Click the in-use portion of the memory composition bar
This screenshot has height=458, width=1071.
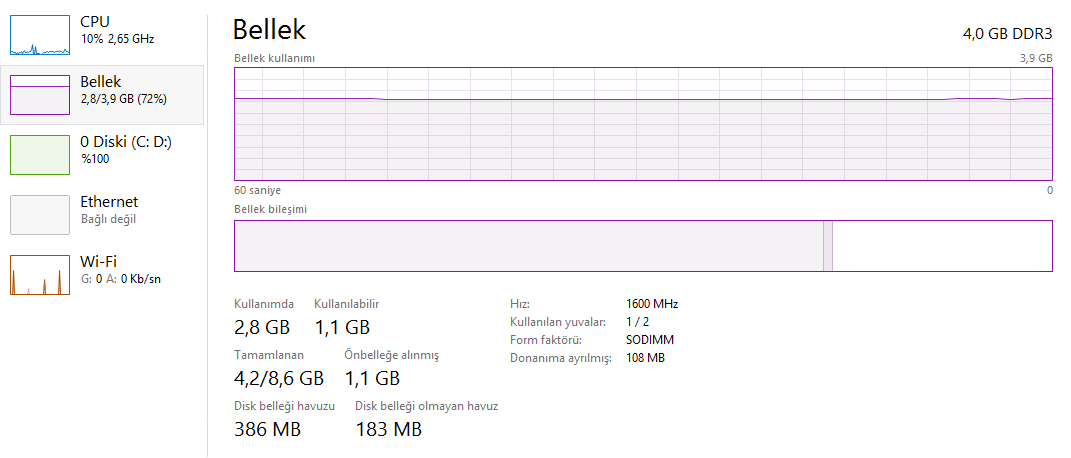(528, 246)
